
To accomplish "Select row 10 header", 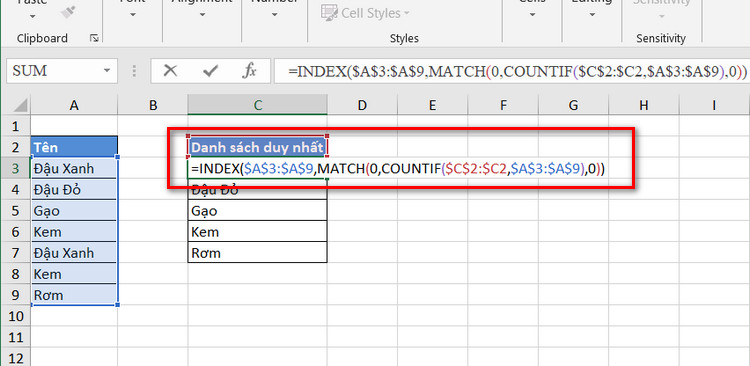I will pos(15,316).
